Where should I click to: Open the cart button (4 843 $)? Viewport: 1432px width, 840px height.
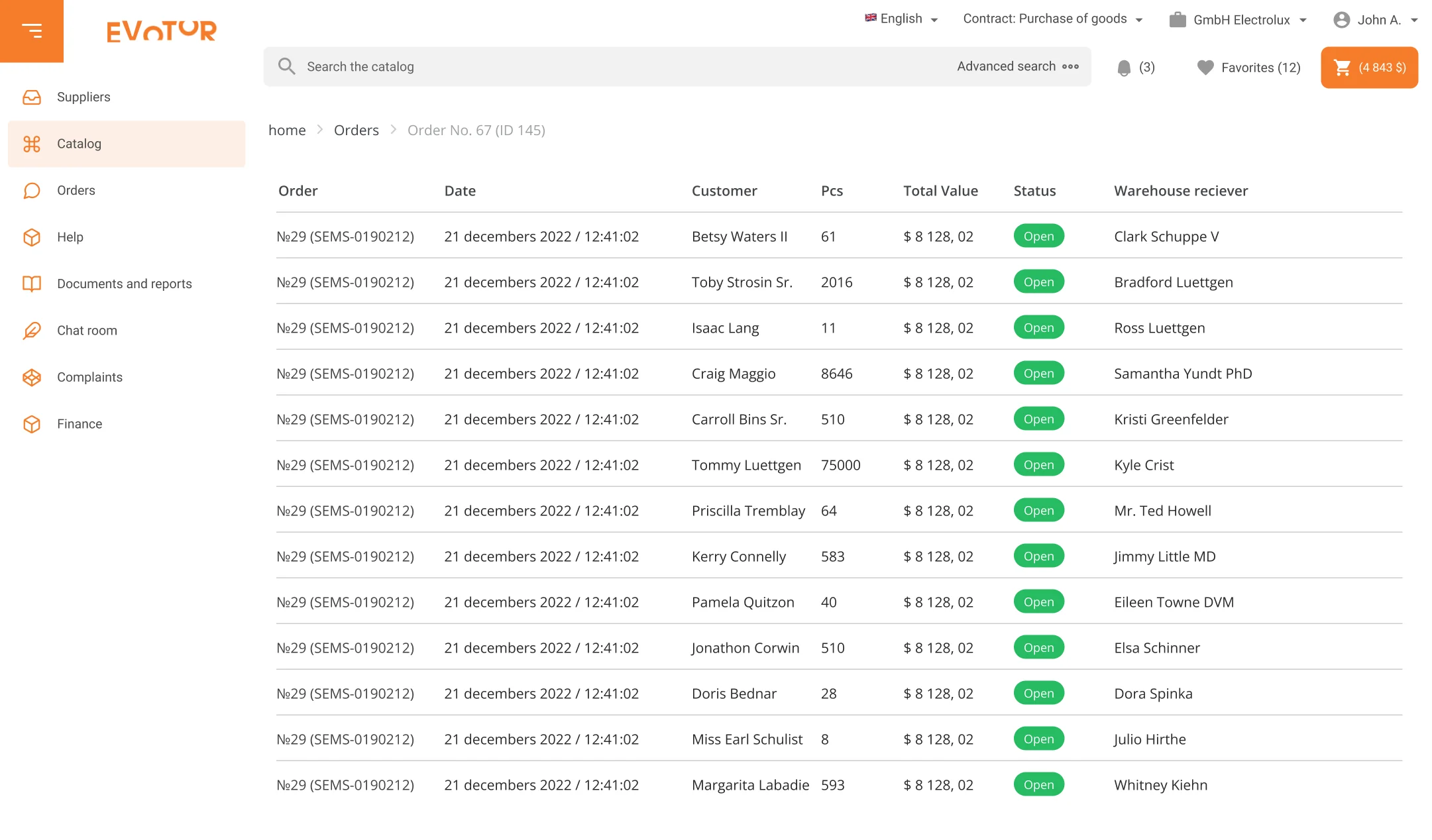pyautogui.click(x=1370, y=68)
